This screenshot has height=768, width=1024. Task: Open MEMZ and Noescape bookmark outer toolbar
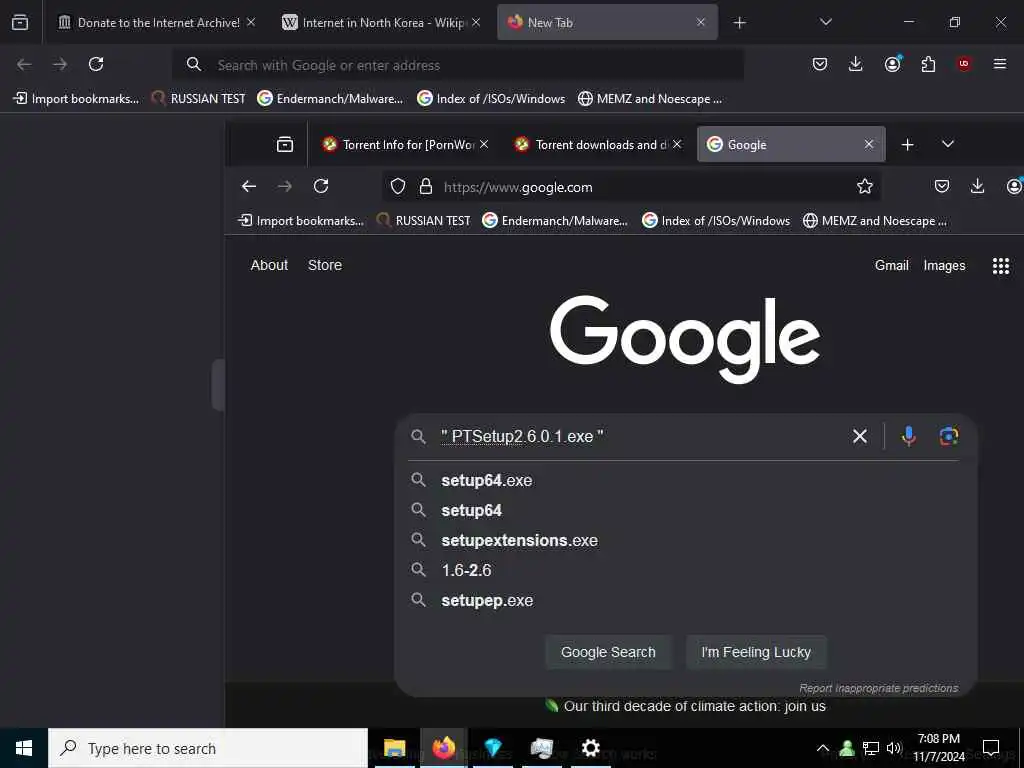650,99
